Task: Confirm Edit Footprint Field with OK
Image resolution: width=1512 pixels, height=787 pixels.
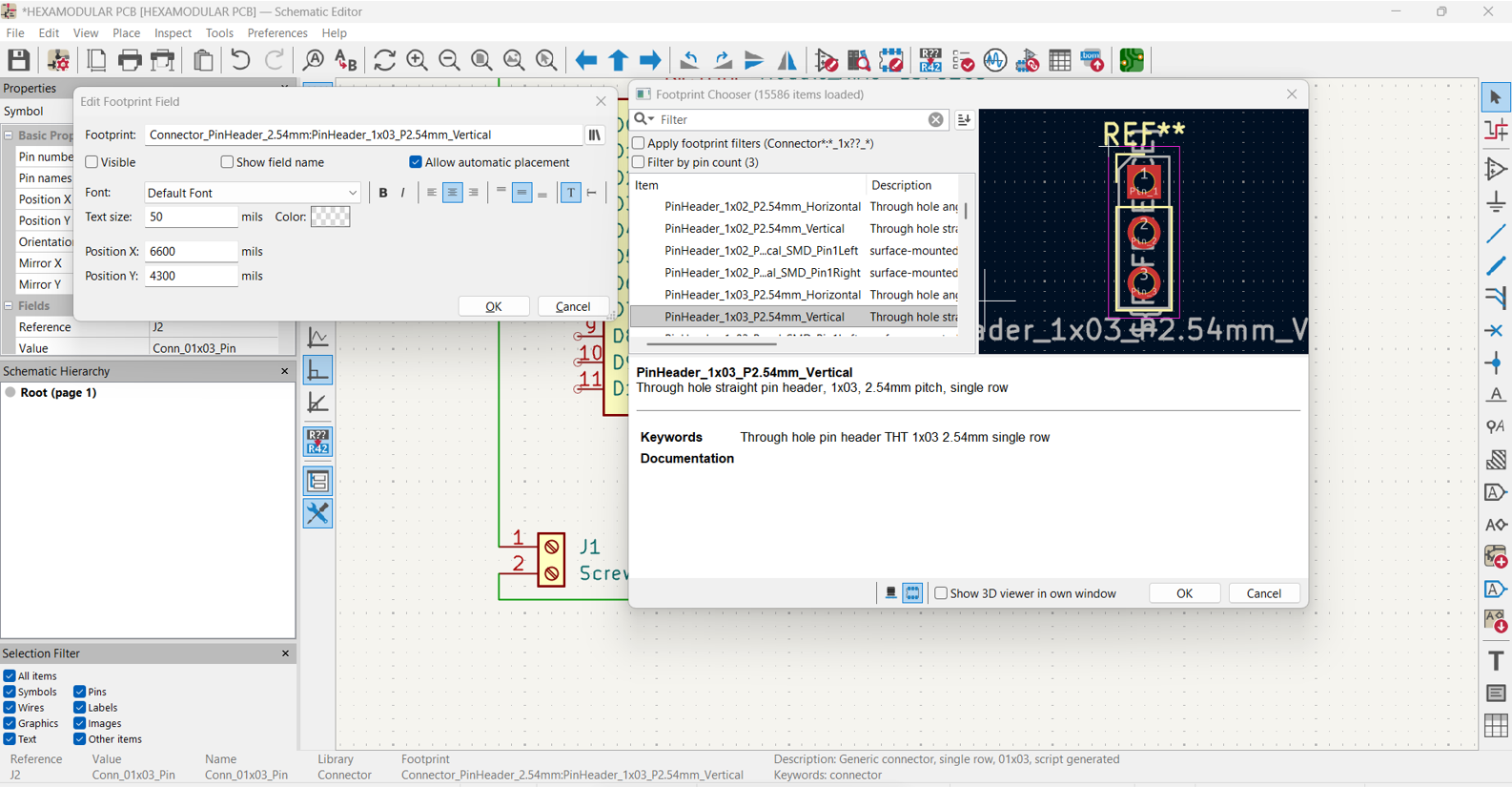Action: click(494, 306)
